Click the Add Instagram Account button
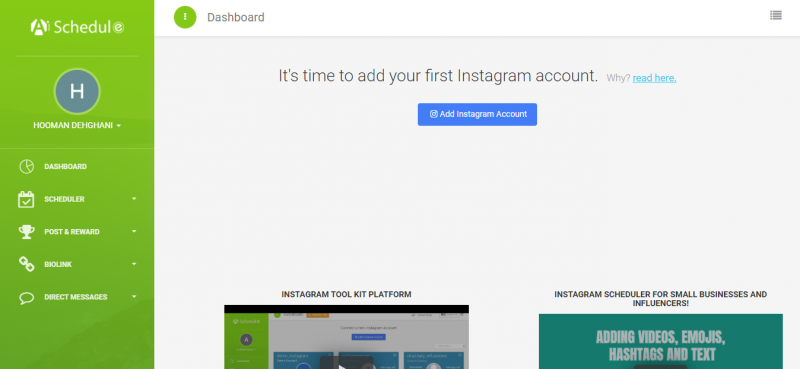800x369 pixels. coord(477,114)
